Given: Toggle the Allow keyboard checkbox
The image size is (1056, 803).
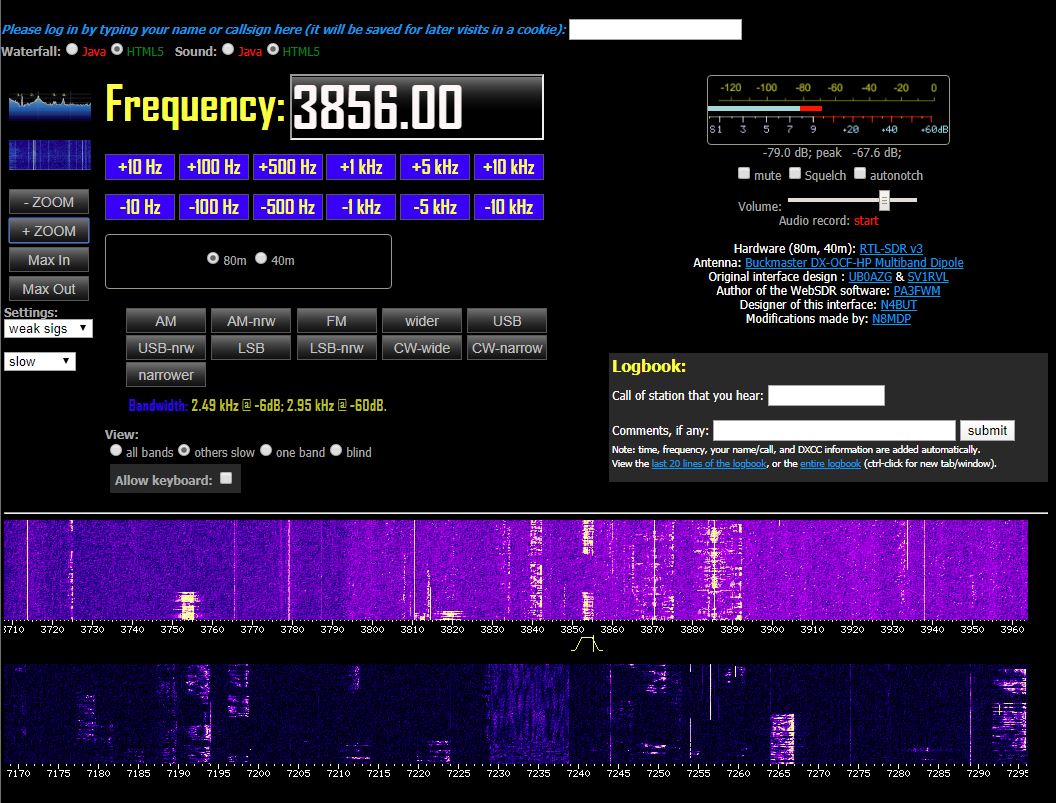Looking at the screenshot, I should pos(228,478).
